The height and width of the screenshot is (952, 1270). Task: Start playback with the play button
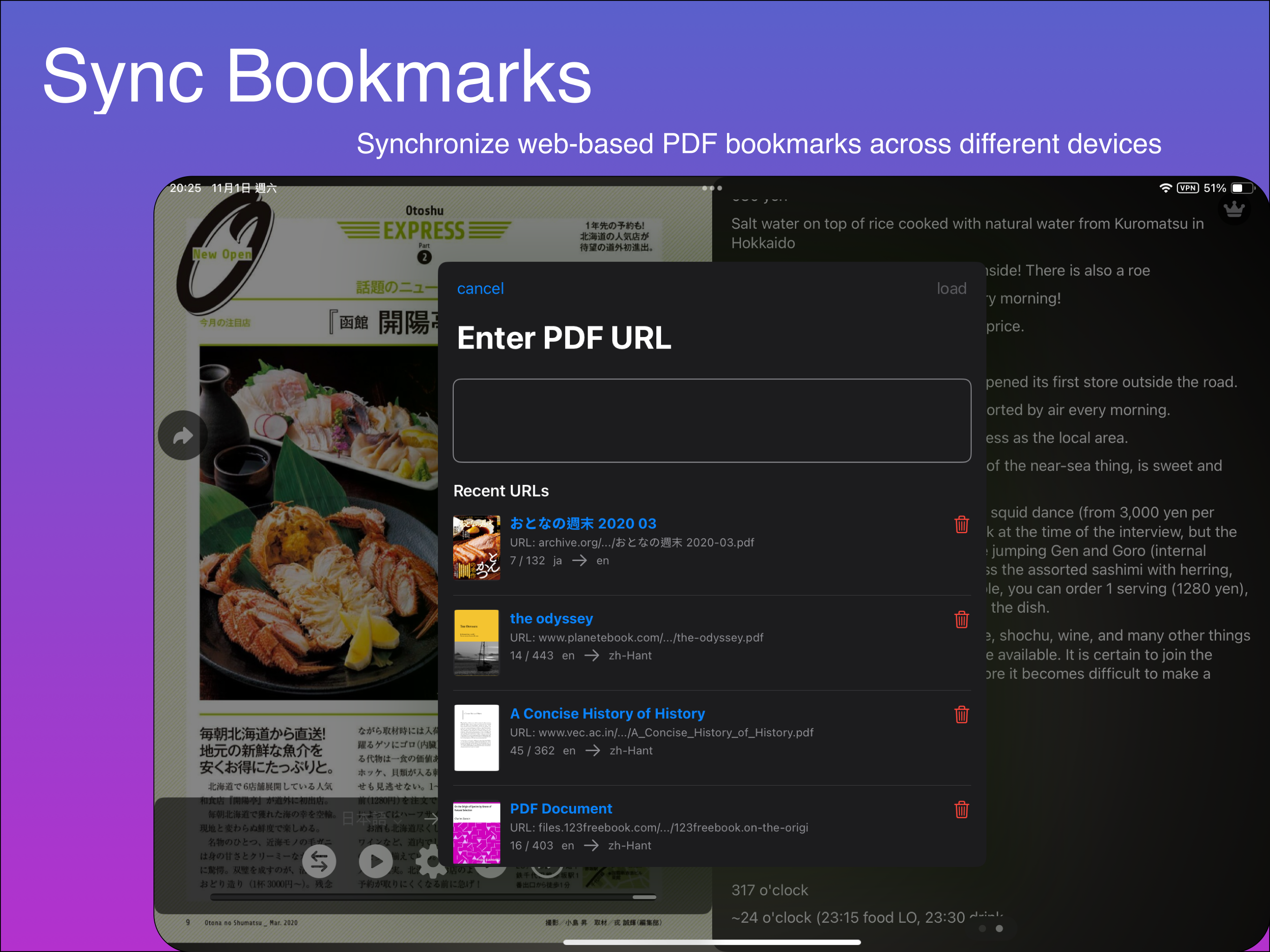[376, 861]
